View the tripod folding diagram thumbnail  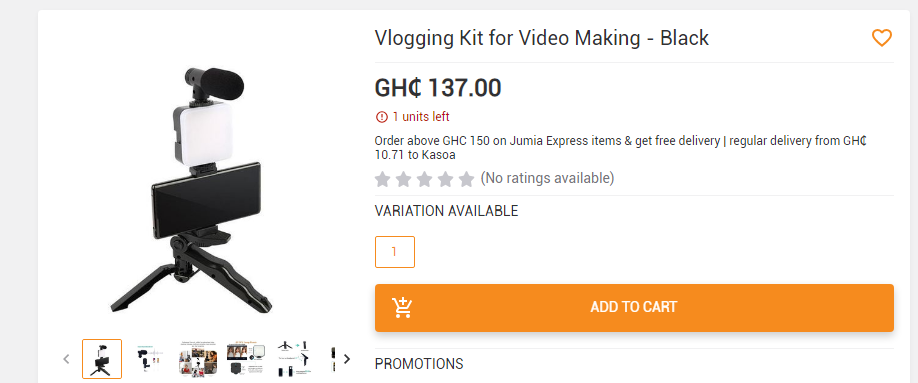click(294, 359)
